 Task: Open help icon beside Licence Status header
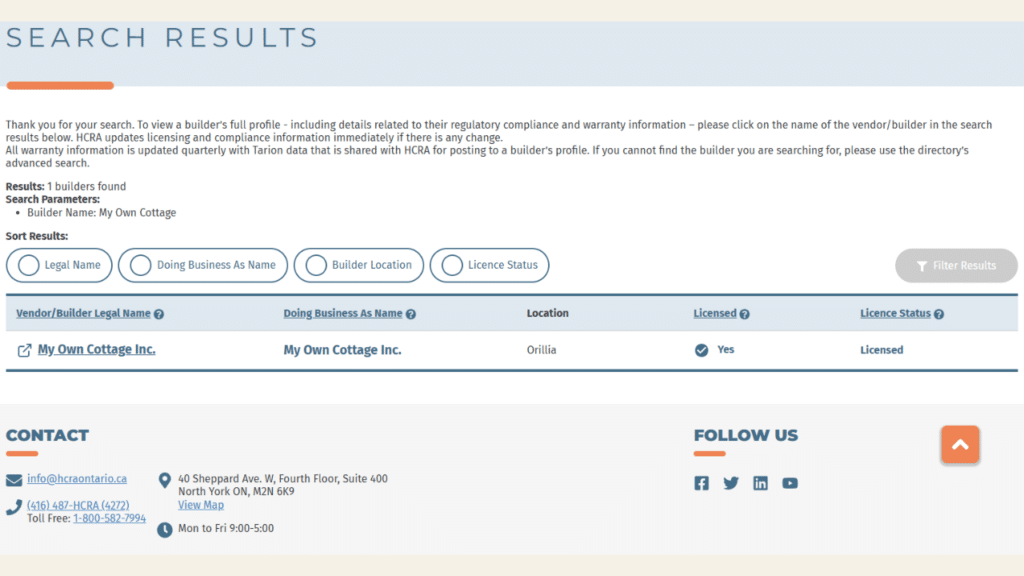938,314
